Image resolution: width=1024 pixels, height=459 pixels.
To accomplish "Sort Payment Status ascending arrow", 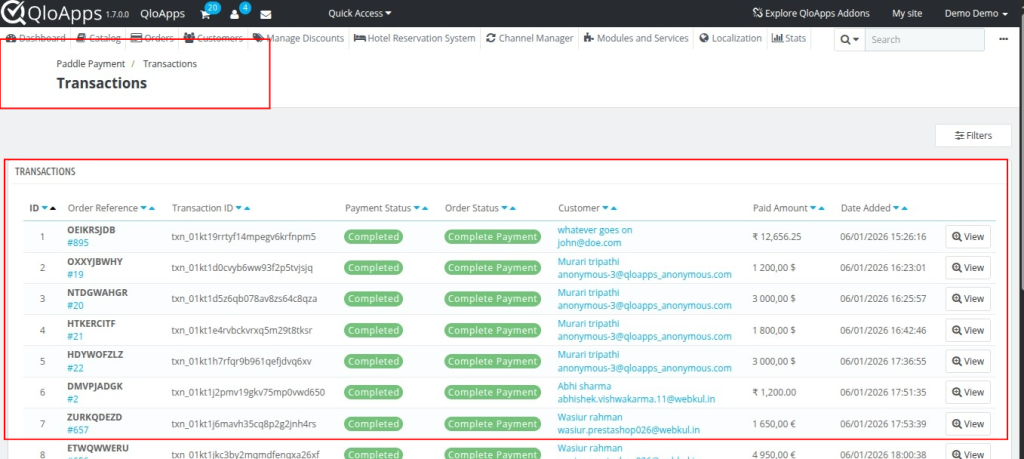I will (424, 208).
